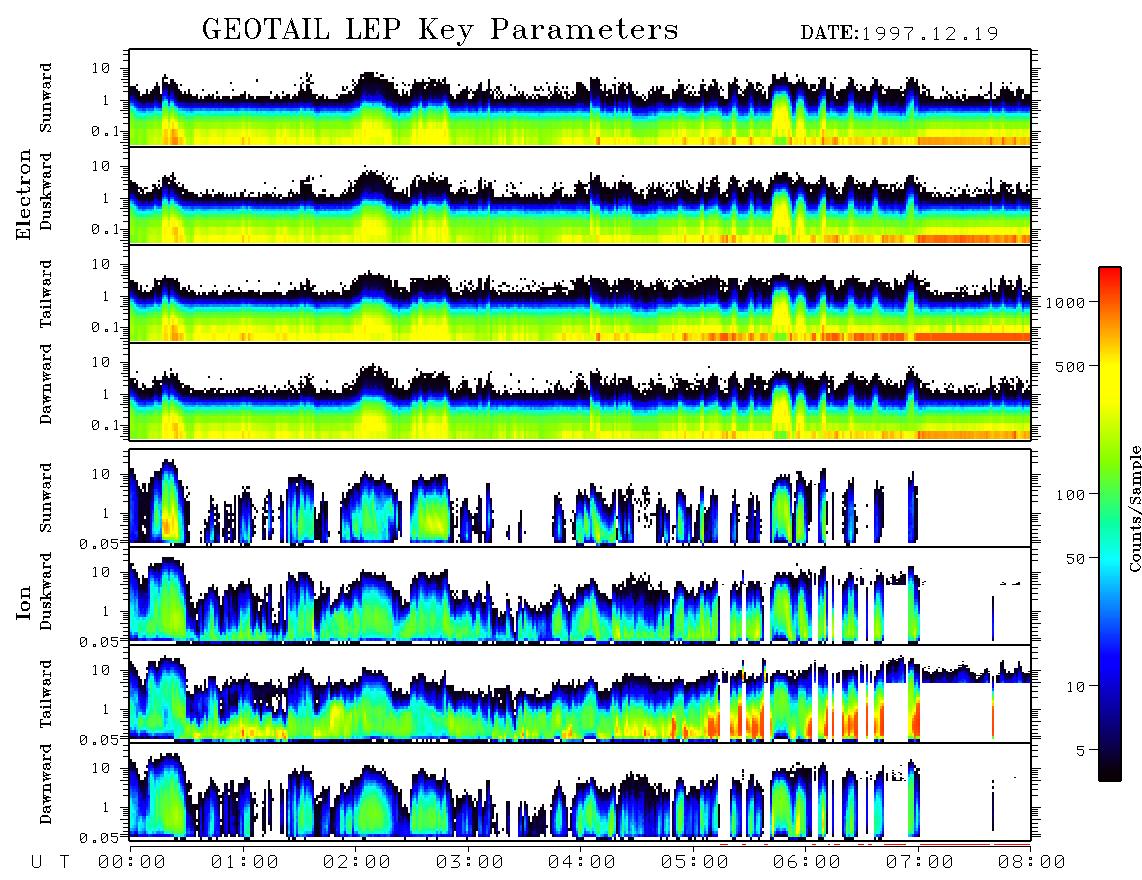Select the Electron "Duskward" axis label
This screenshot has height=880, width=1142.
pos(46,192)
